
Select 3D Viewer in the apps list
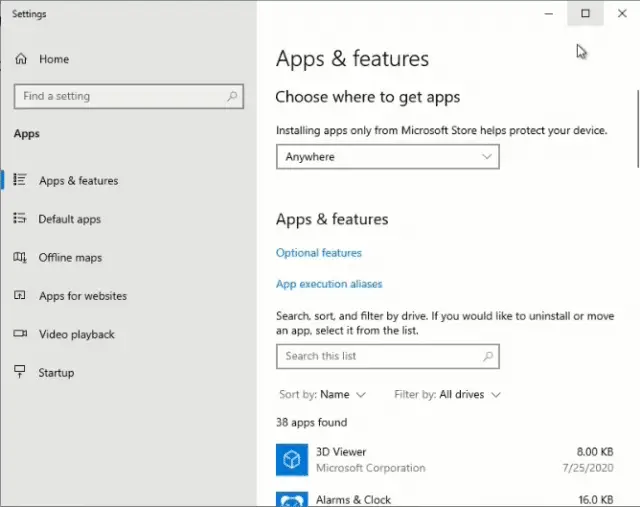point(445,460)
